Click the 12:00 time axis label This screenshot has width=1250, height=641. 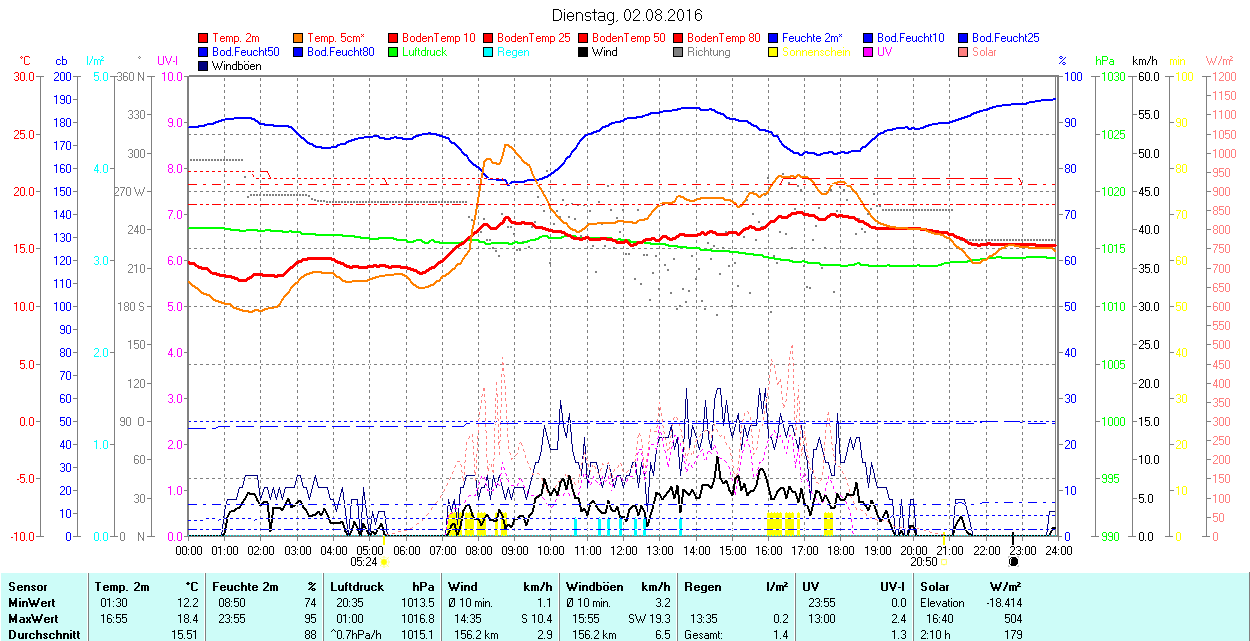(624, 550)
